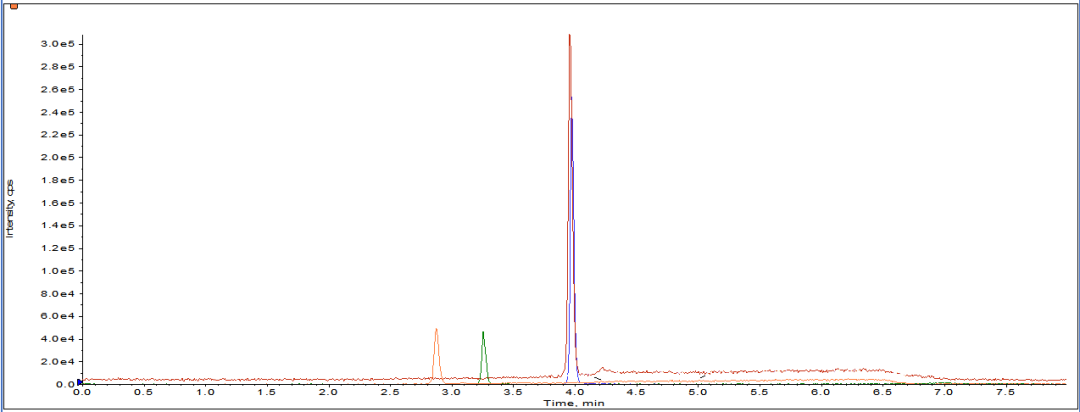Click the '3.5' time axis label

click(x=512, y=392)
